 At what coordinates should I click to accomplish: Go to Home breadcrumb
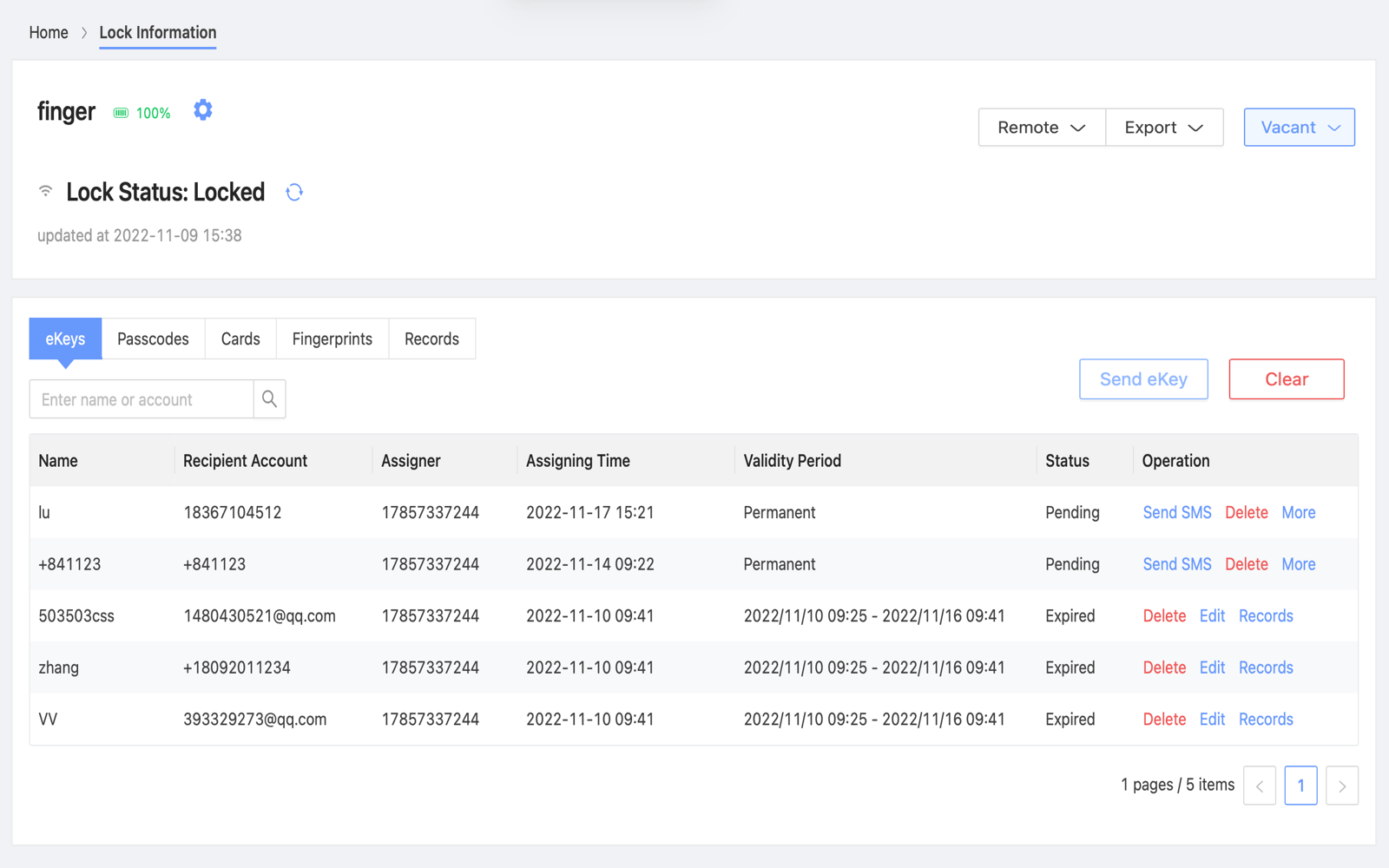tap(49, 32)
